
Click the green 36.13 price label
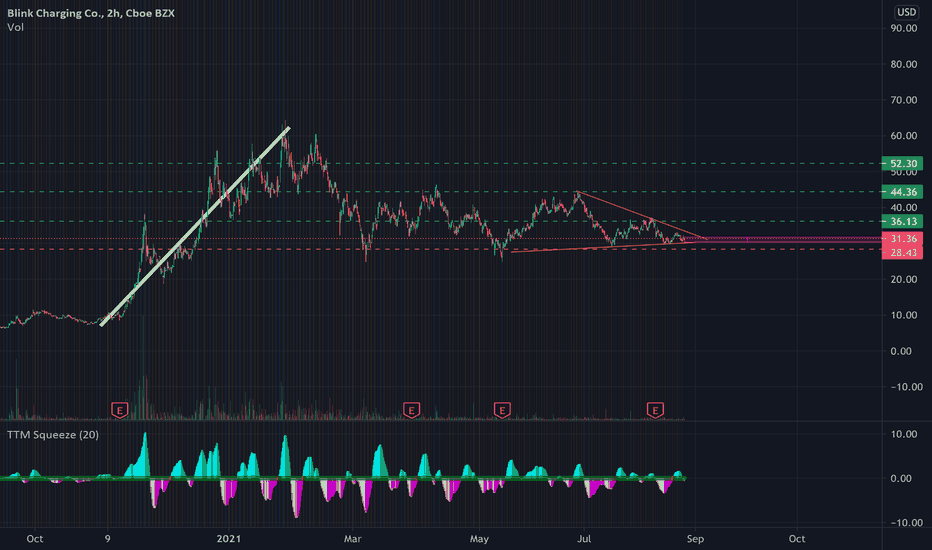tap(902, 221)
